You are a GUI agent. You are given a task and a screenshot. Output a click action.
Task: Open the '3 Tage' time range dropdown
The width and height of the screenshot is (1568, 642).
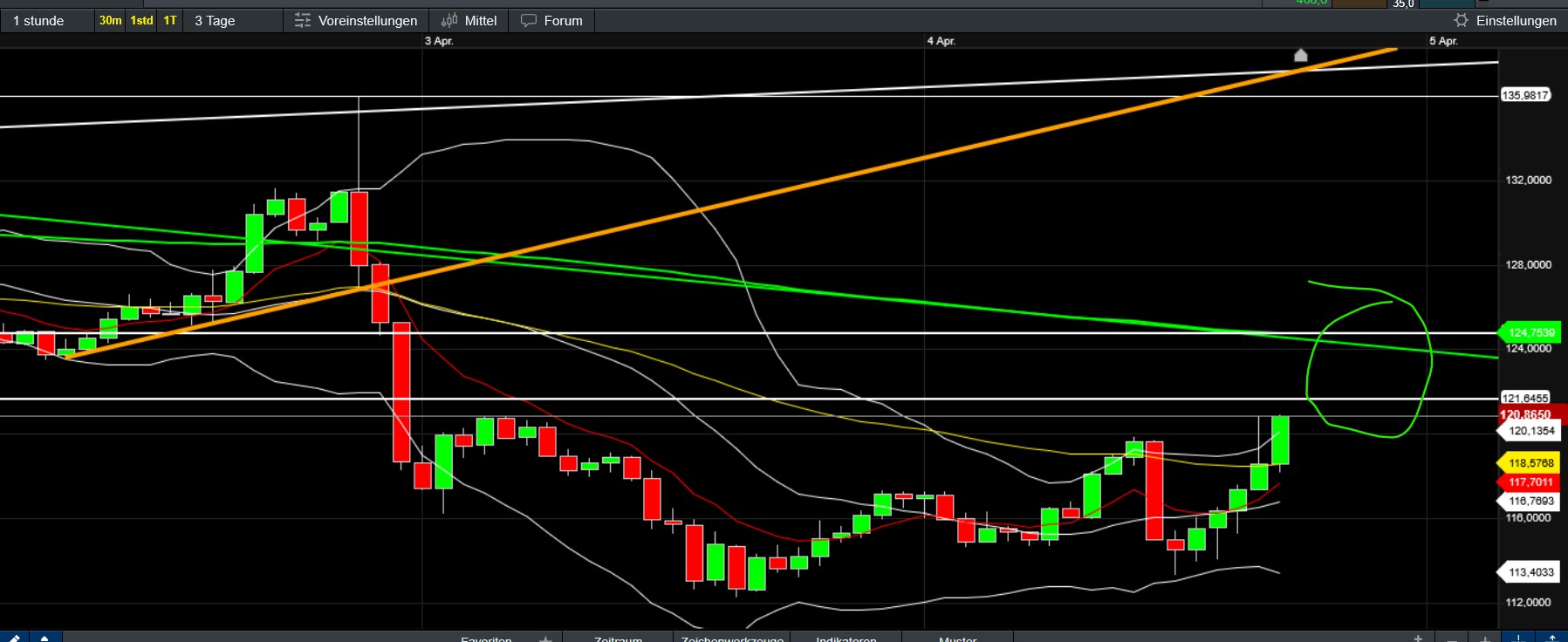tap(233, 21)
